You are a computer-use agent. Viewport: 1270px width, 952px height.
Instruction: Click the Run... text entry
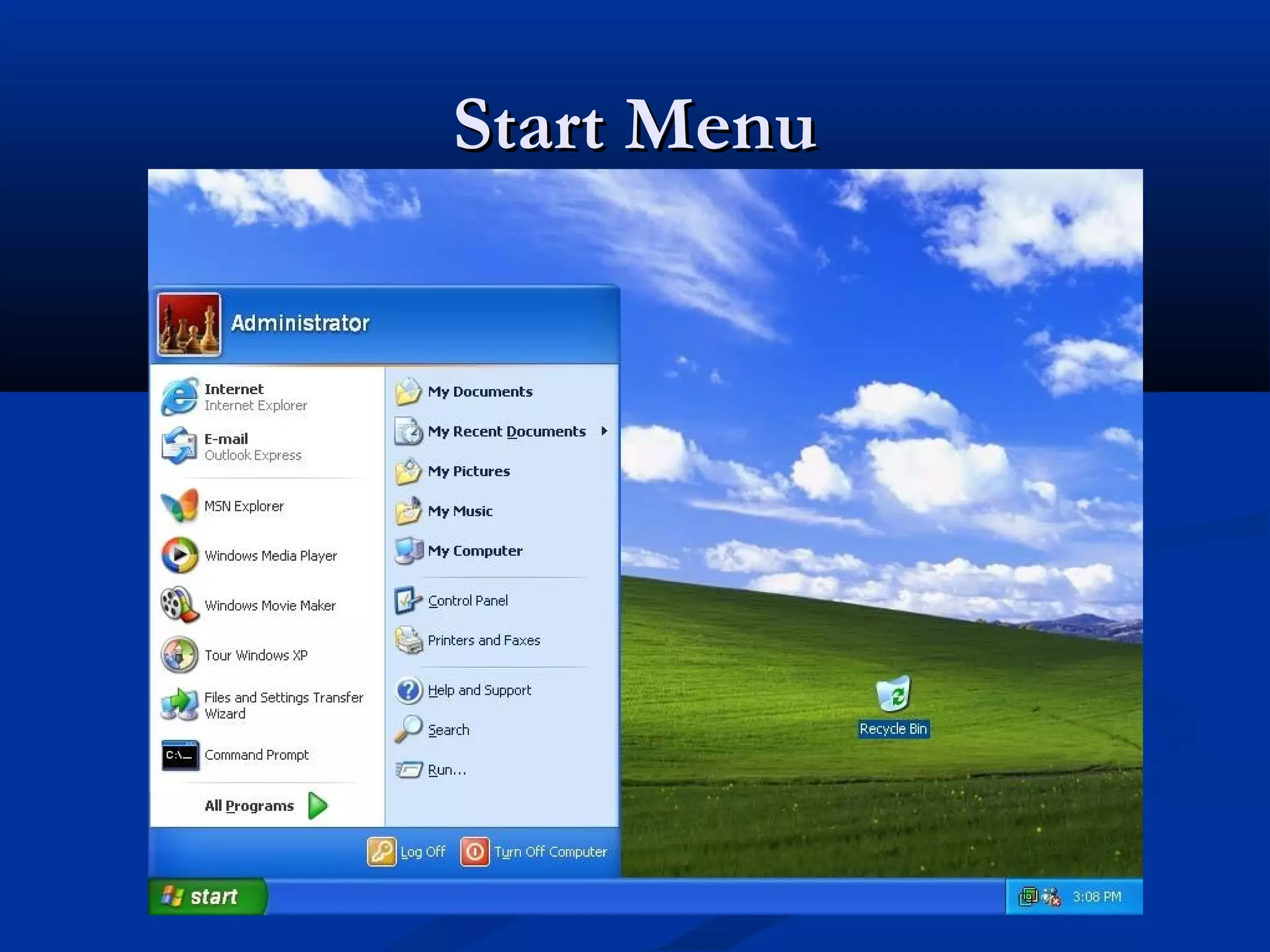[x=446, y=770]
